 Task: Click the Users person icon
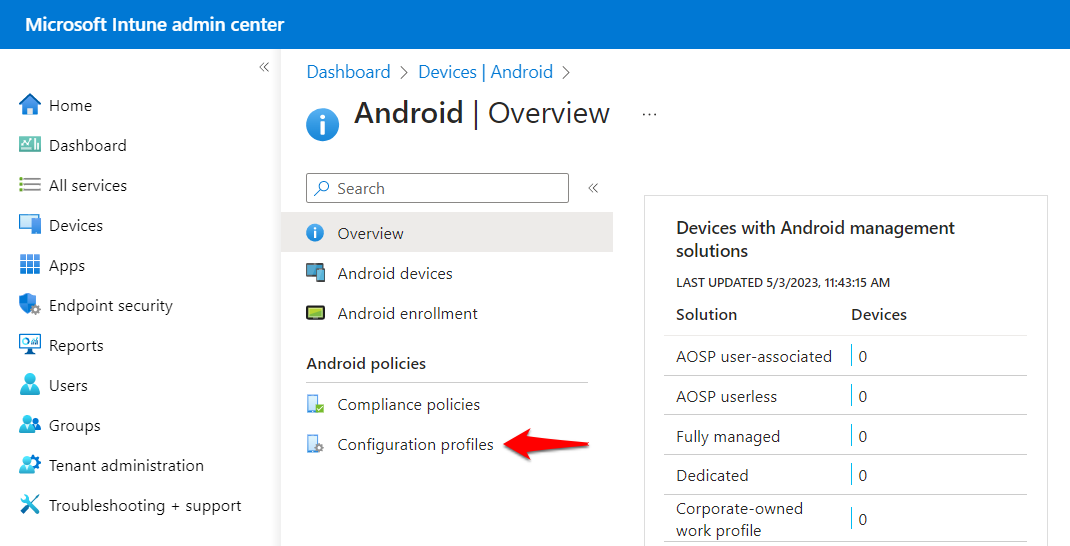click(x=30, y=385)
